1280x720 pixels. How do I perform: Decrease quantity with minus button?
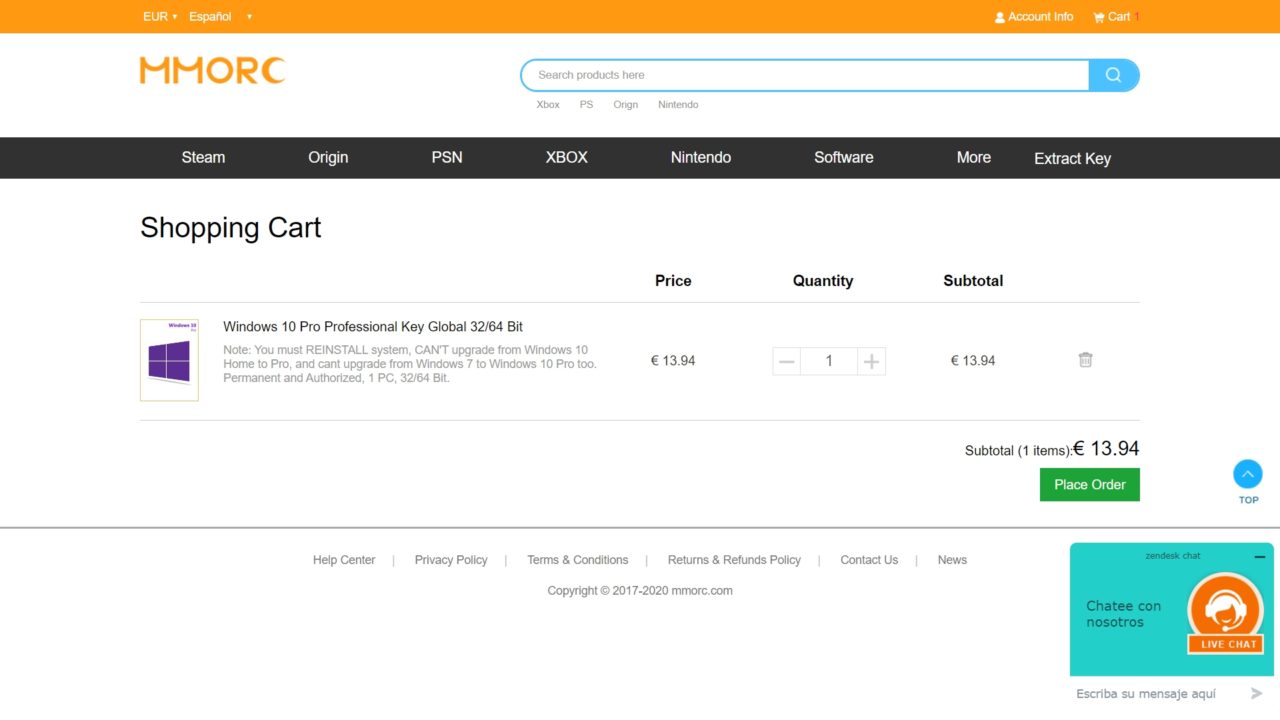787,361
